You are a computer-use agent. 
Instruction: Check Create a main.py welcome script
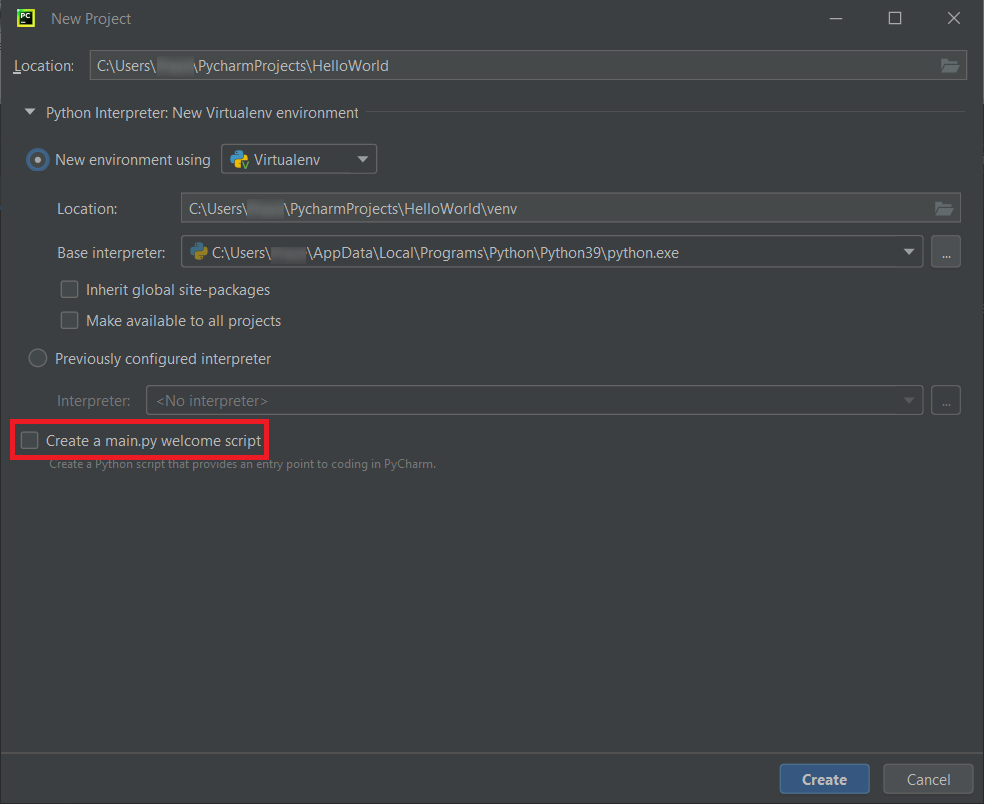pos(29,440)
